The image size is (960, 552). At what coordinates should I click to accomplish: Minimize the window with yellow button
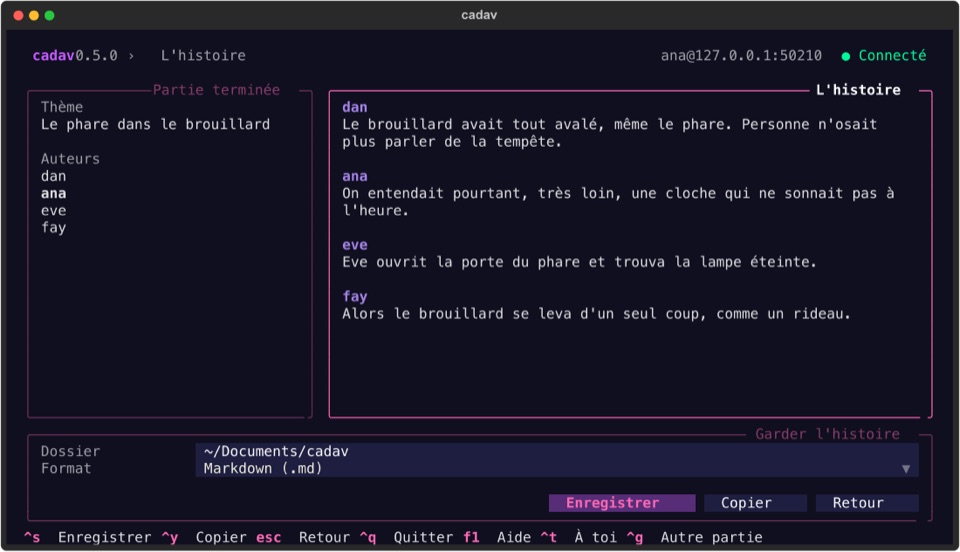click(34, 15)
